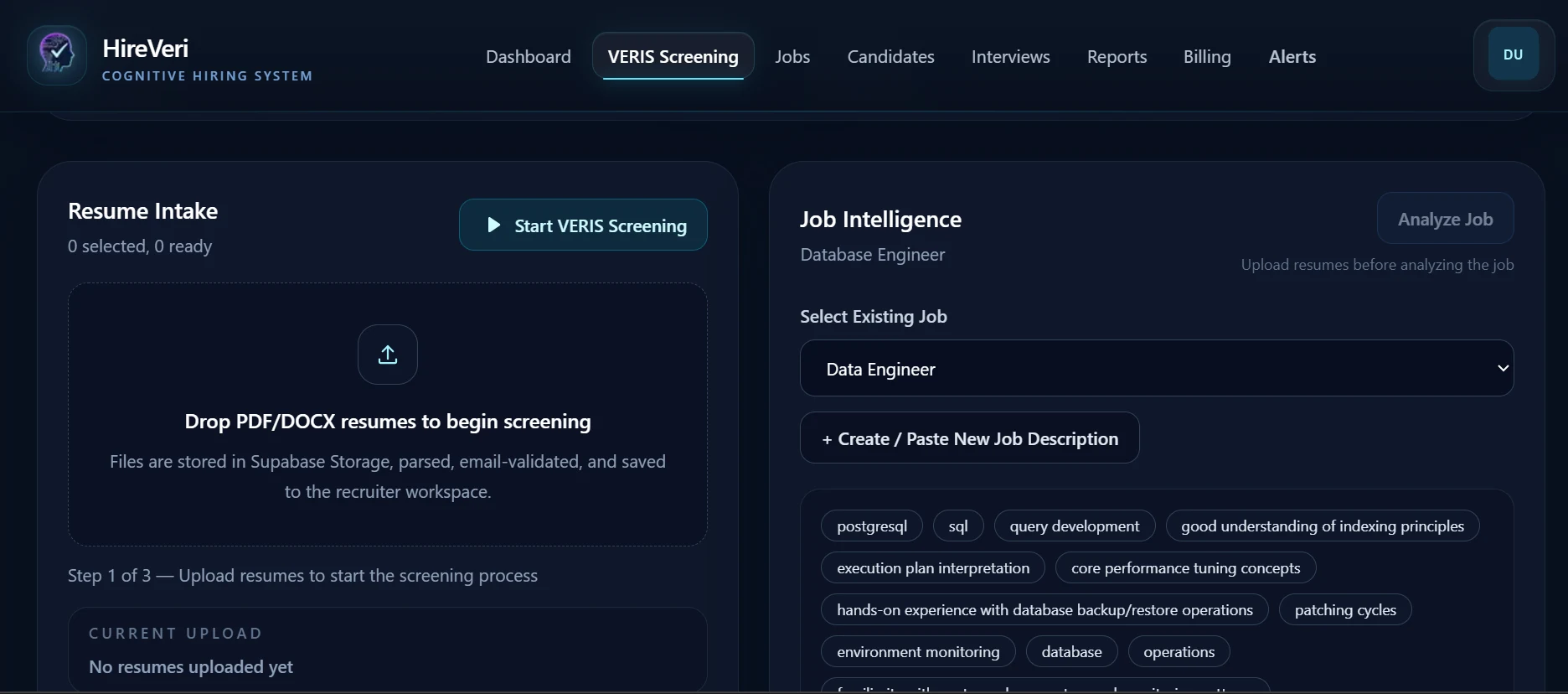Click the Job Intelligence heading
1568x694 pixels.
880,220
